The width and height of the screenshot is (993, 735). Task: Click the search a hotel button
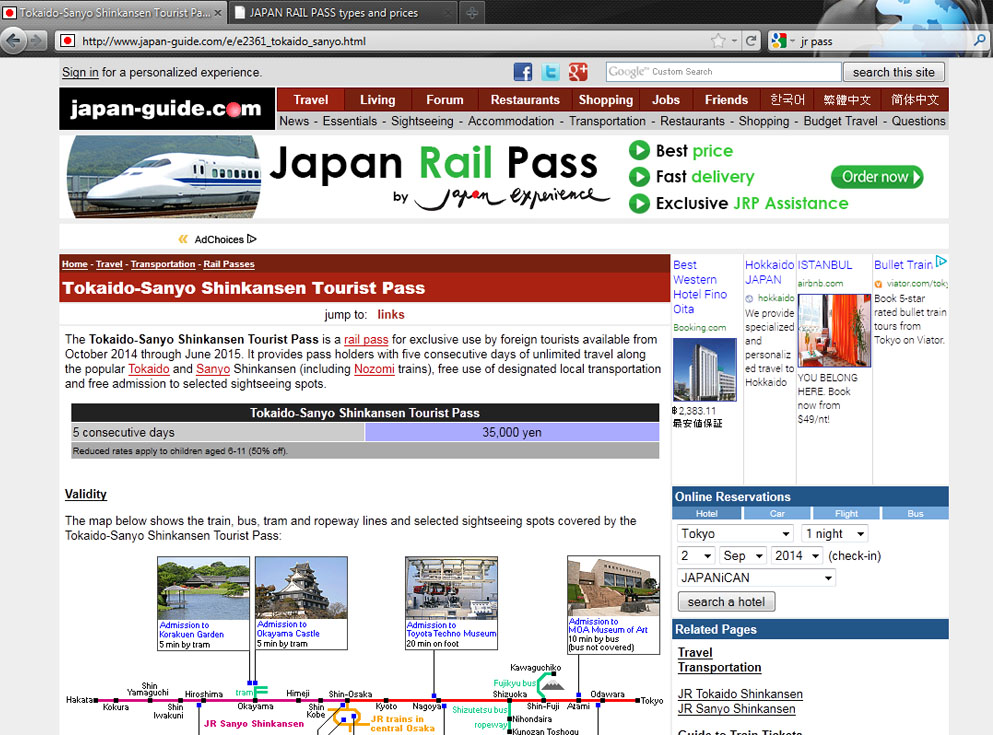[726, 601]
